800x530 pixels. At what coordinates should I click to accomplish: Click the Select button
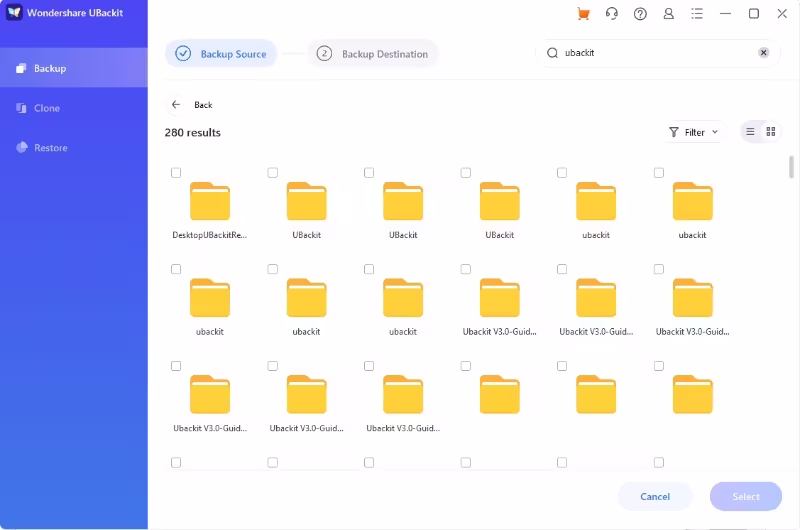point(746,496)
